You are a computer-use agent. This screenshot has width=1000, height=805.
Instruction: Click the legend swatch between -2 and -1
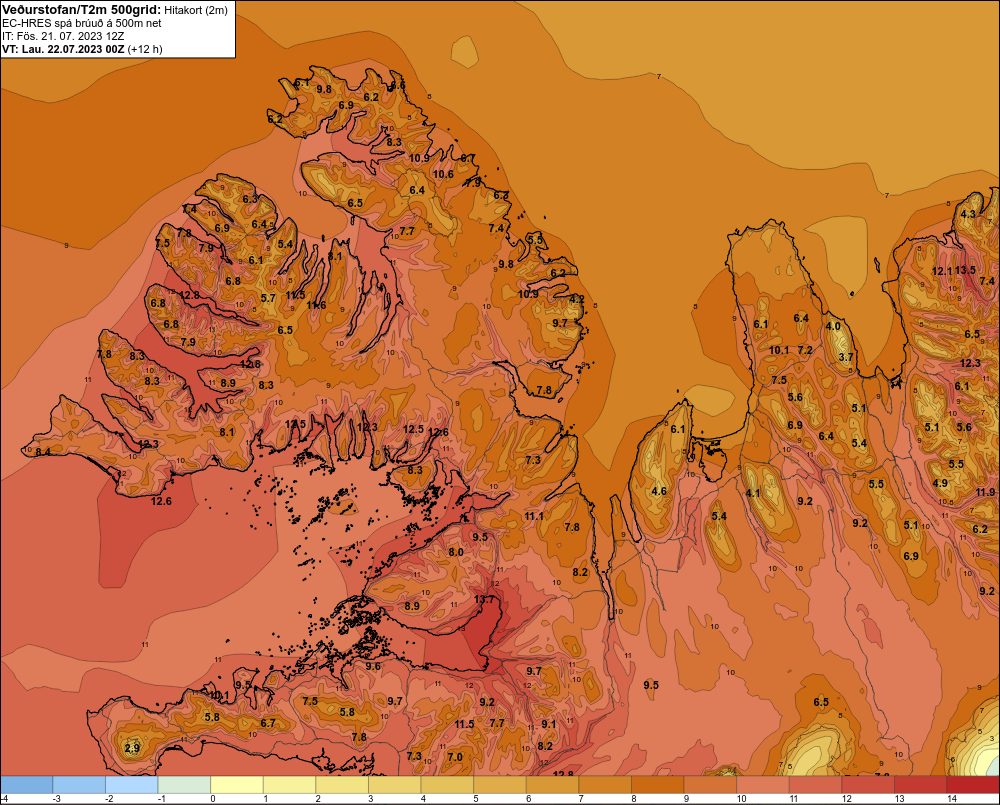click(x=131, y=785)
